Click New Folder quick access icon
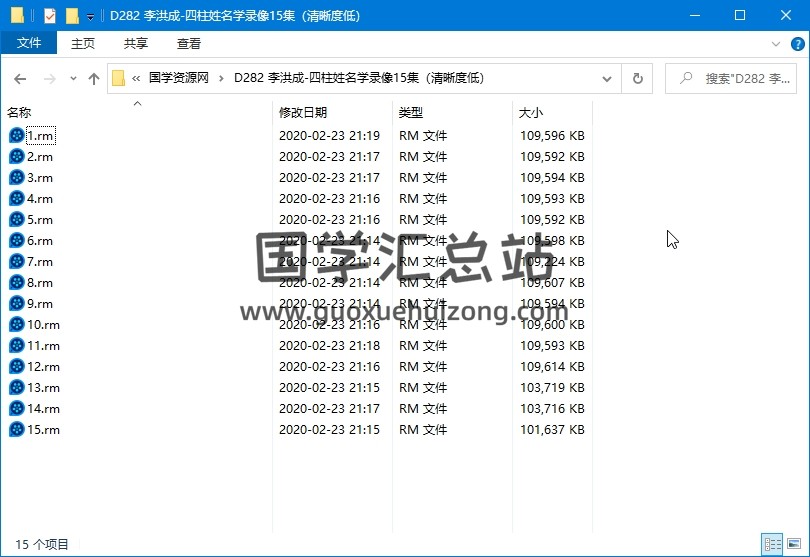Screen dimensions: 810x557 [72, 16]
